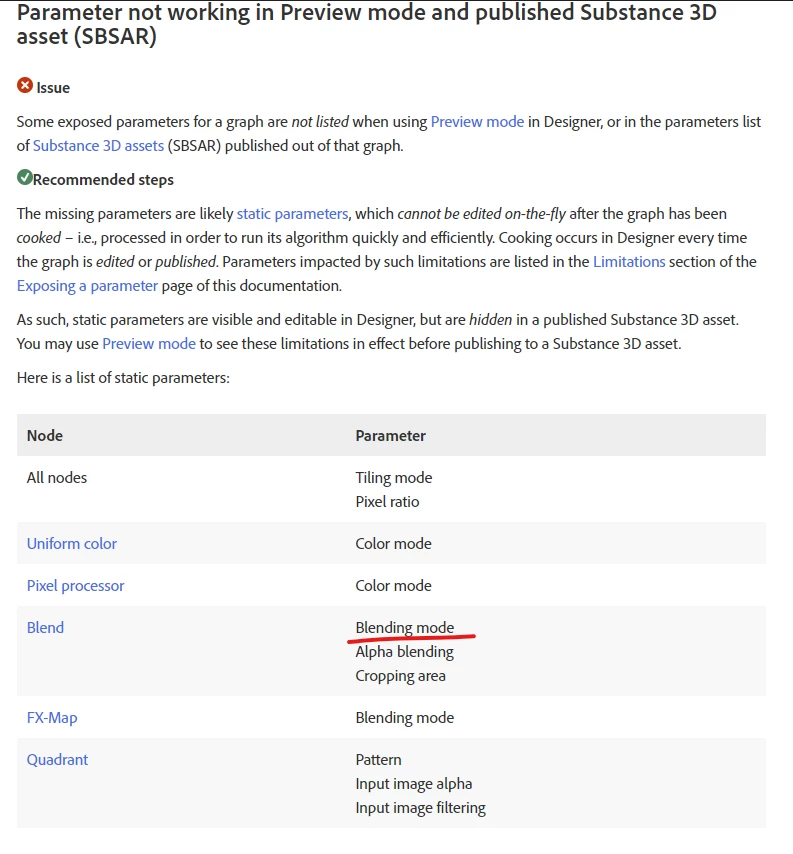Follow the static parameters link
793x854 pixels.
point(292,214)
